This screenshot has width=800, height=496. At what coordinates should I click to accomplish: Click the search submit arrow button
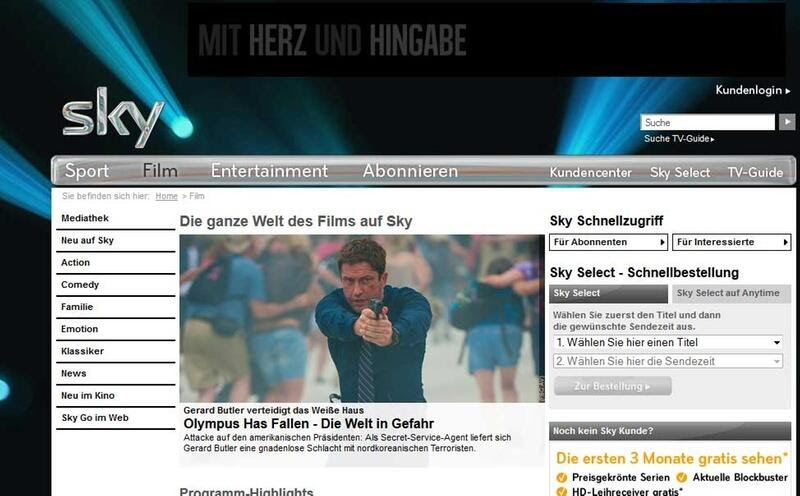coord(786,122)
